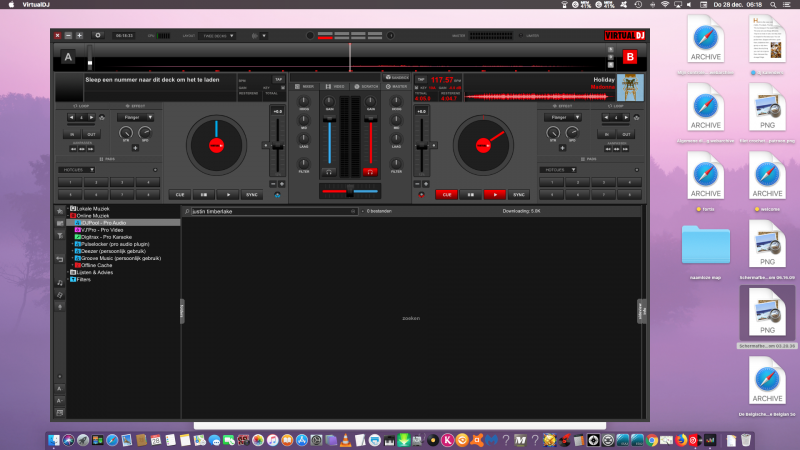Open deck A HOTCUES pads dropdown
The width and height of the screenshot is (800, 450).
pos(77,170)
